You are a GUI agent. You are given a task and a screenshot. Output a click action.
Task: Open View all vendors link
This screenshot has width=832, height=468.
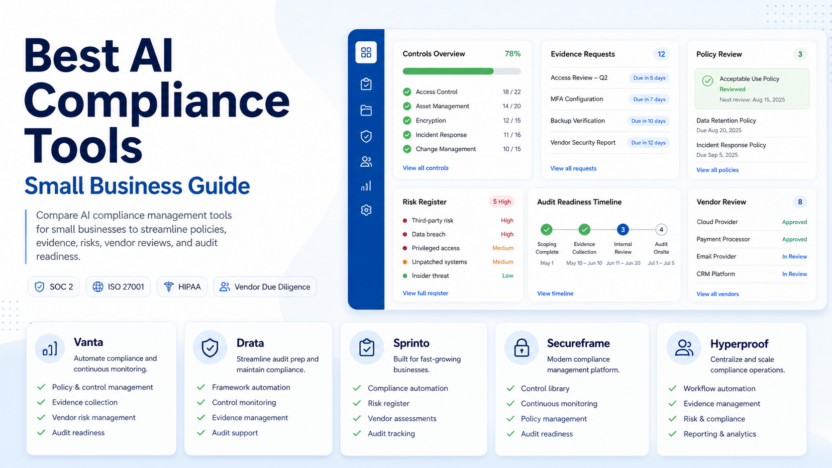coord(717,294)
